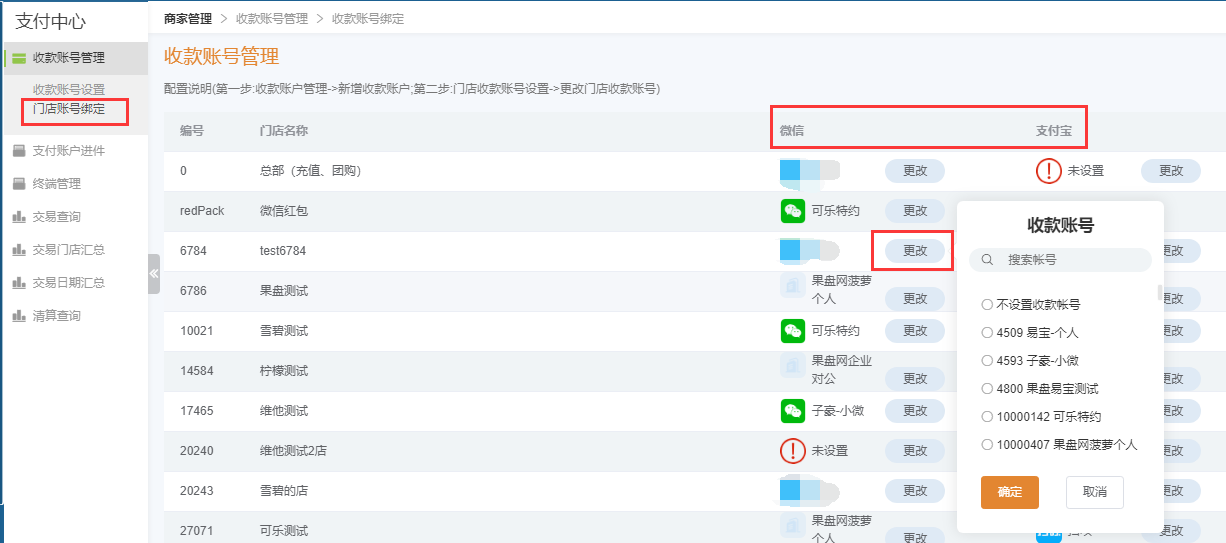
Task: Click the green 收款账号管理 sidebar icon
Action: tap(19, 58)
